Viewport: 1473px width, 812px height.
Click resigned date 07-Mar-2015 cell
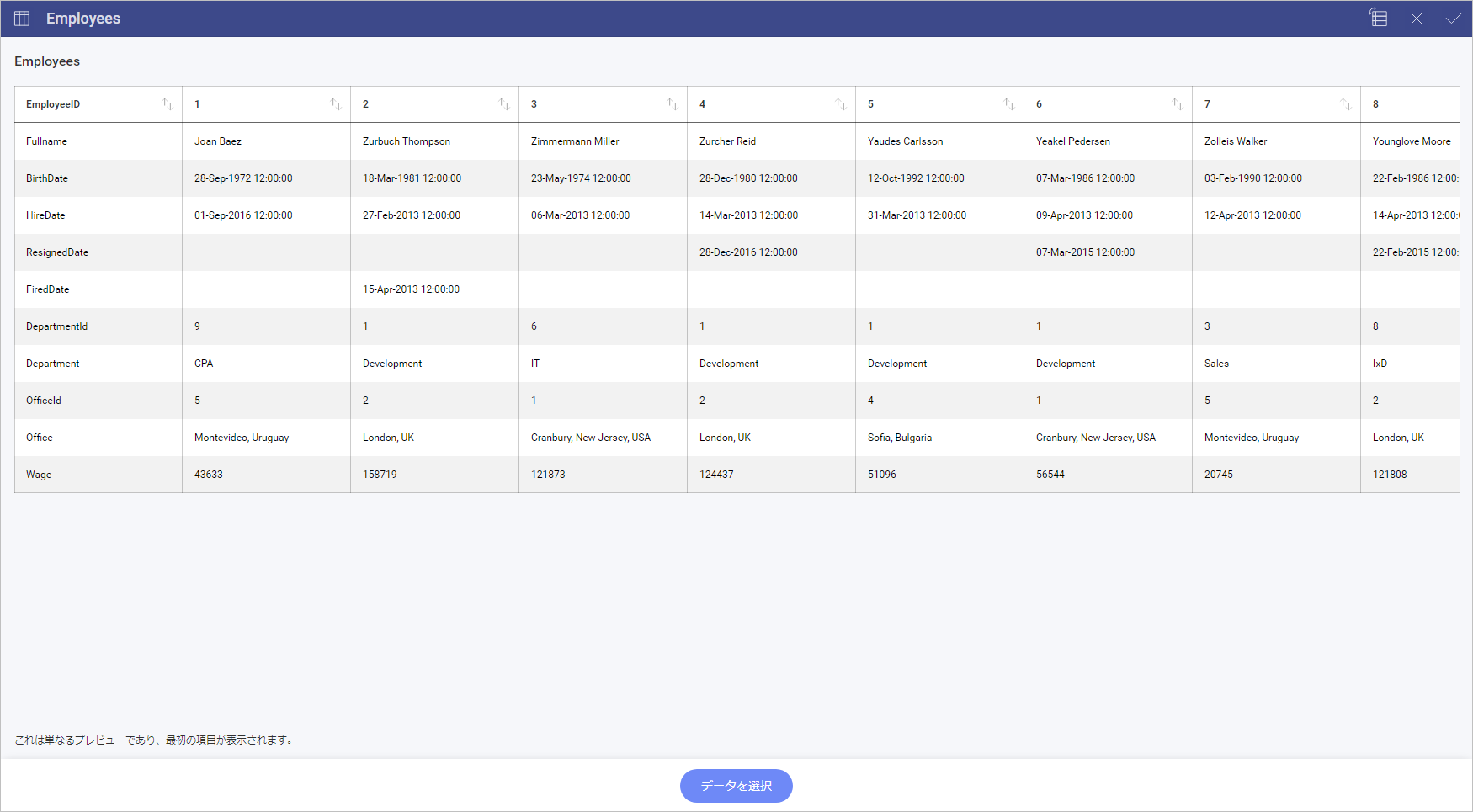point(1109,252)
